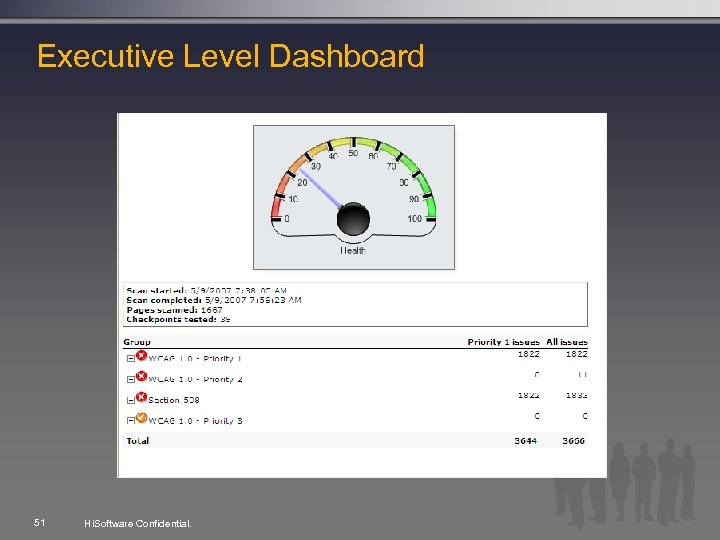Click the red error icon for WCAG Priority 2
This screenshot has height=540, width=720.
pyautogui.click(x=141, y=376)
